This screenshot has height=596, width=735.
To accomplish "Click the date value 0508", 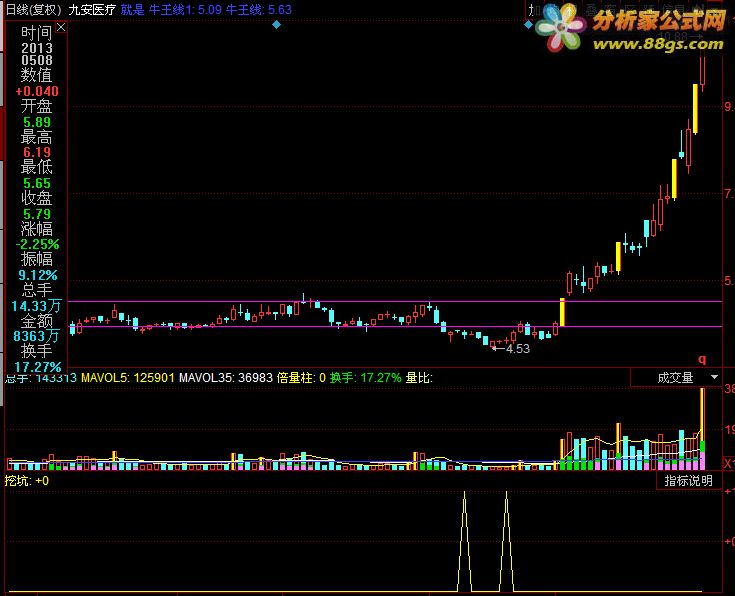I will (x=37, y=60).
